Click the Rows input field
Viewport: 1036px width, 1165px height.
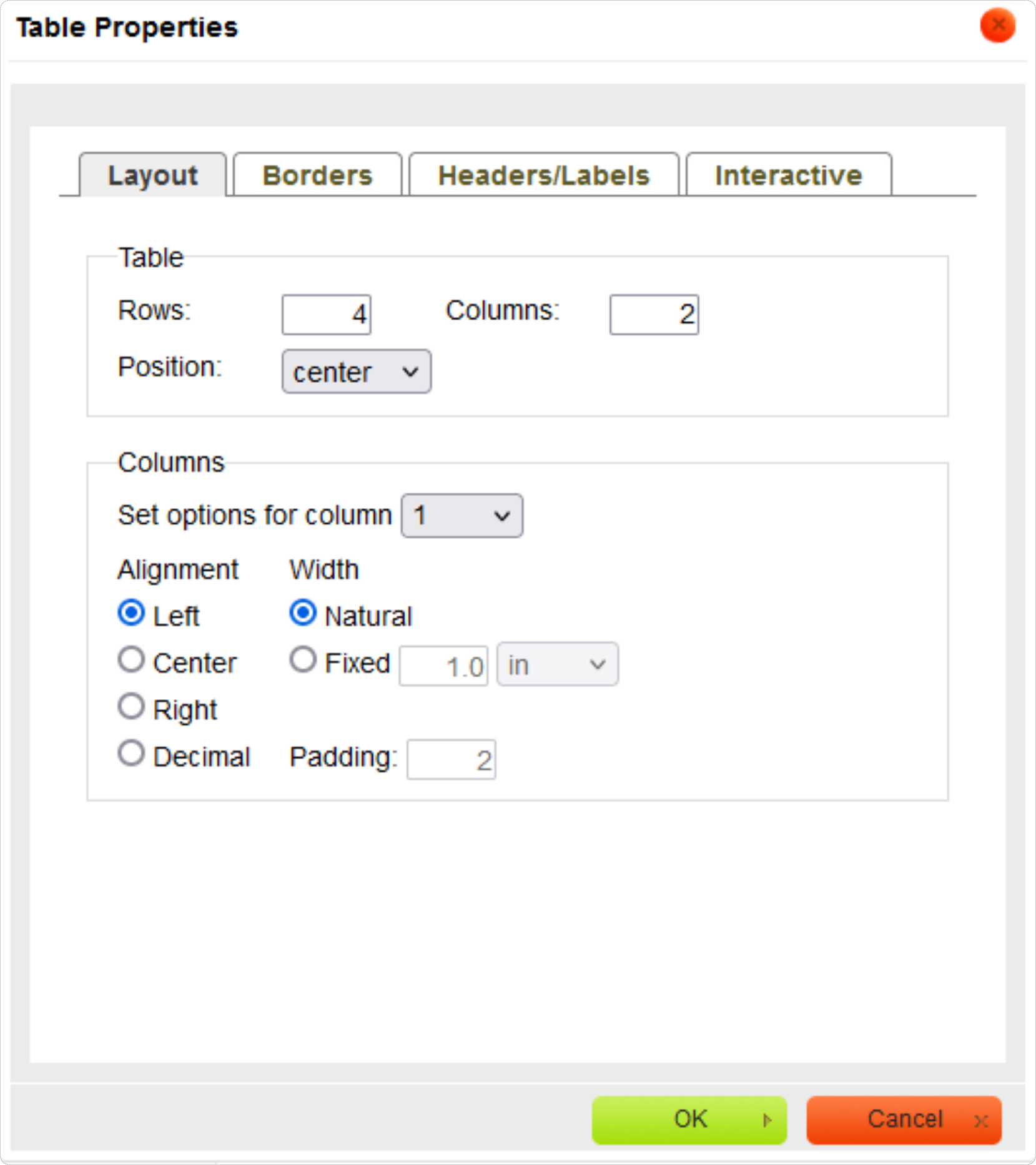pyautogui.click(x=327, y=315)
